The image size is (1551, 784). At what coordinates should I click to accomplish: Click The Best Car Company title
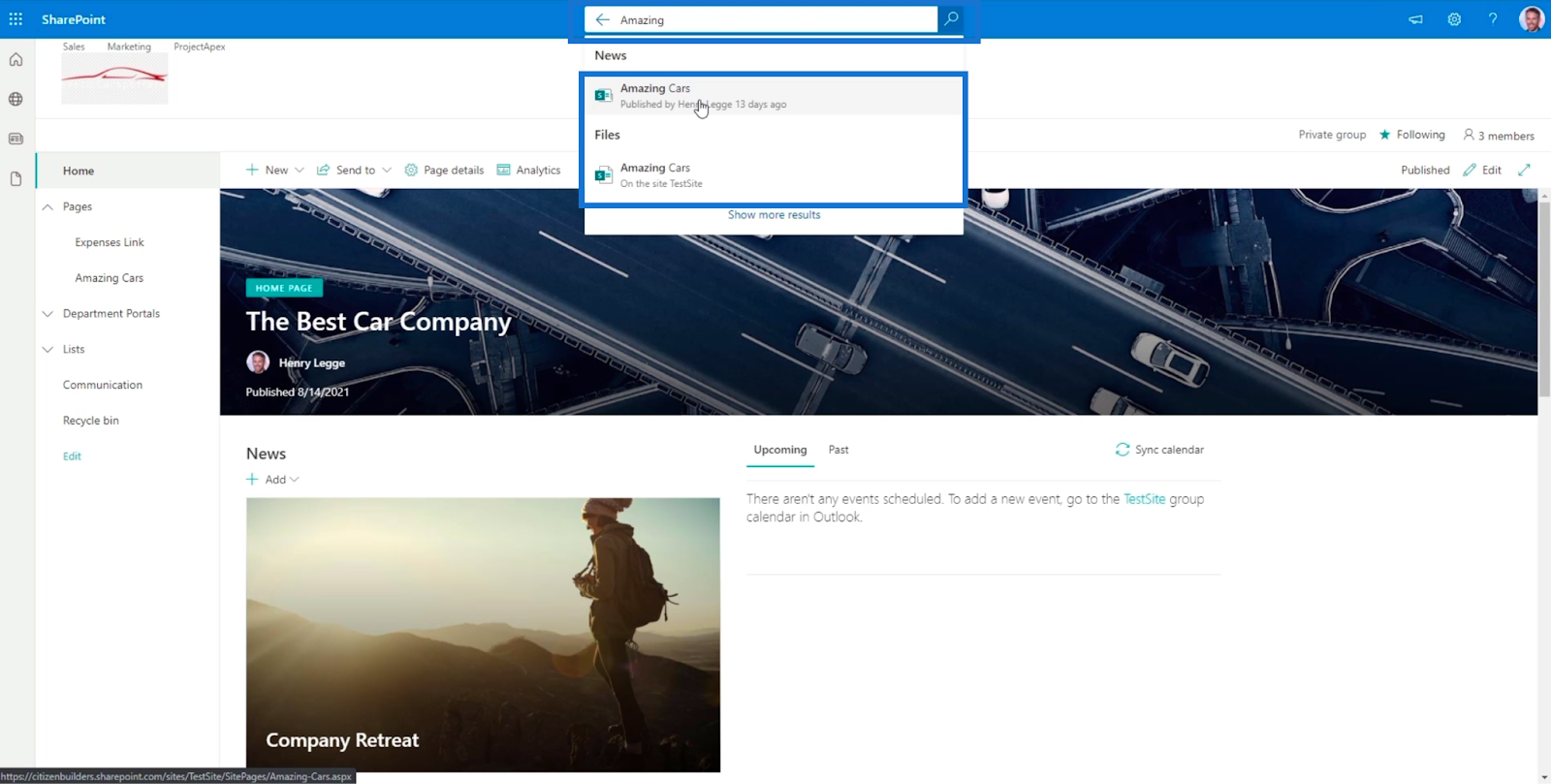(x=378, y=322)
